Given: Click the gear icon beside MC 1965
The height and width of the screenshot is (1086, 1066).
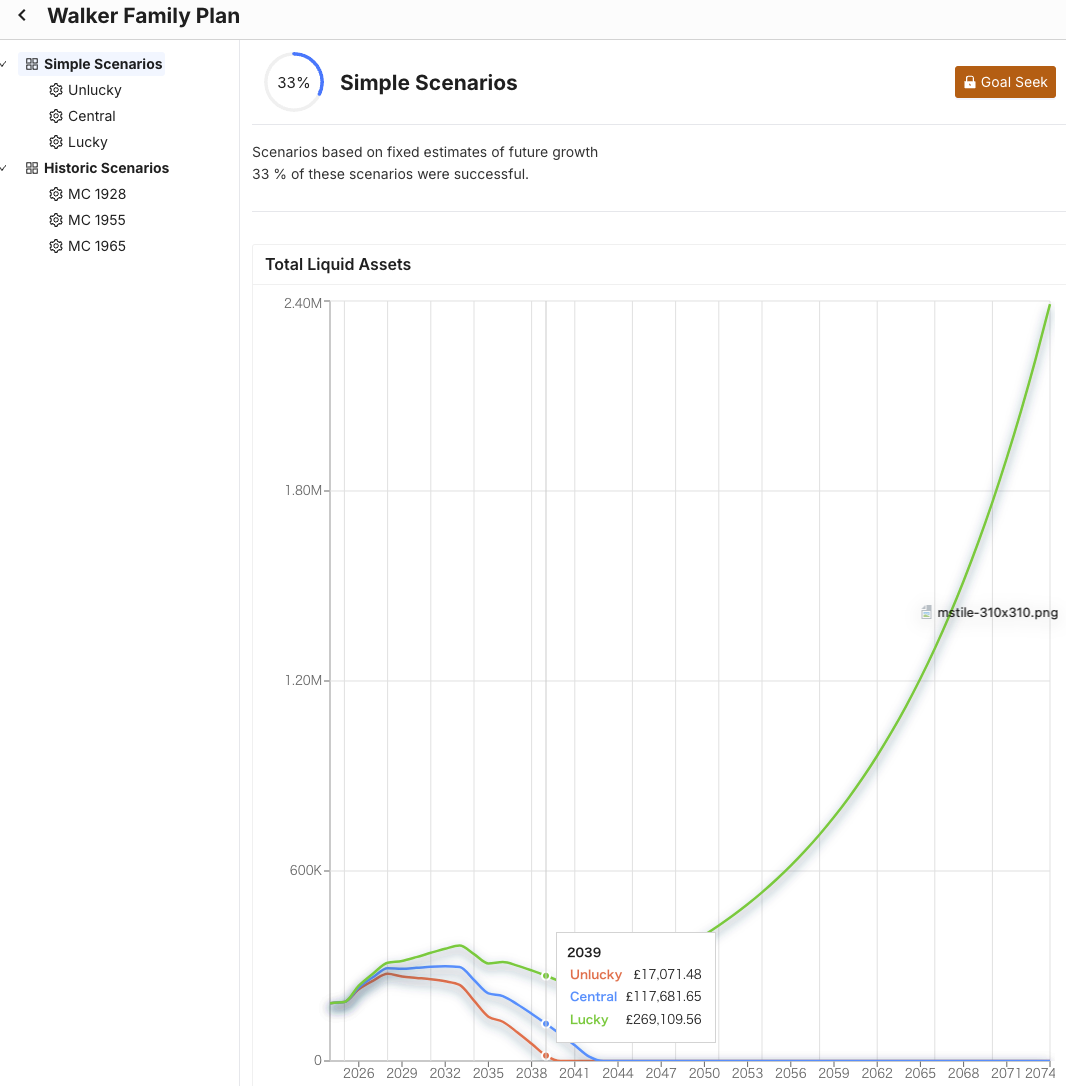Looking at the screenshot, I should (x=56, y=246).
